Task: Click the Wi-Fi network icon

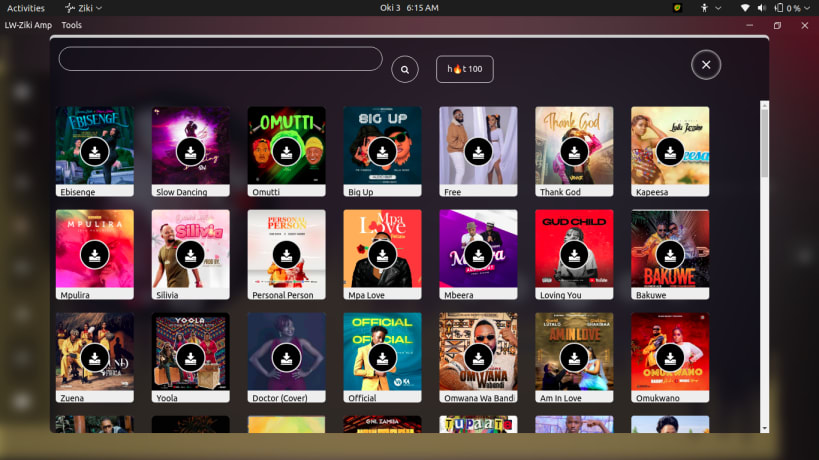Action: (745, 8)
